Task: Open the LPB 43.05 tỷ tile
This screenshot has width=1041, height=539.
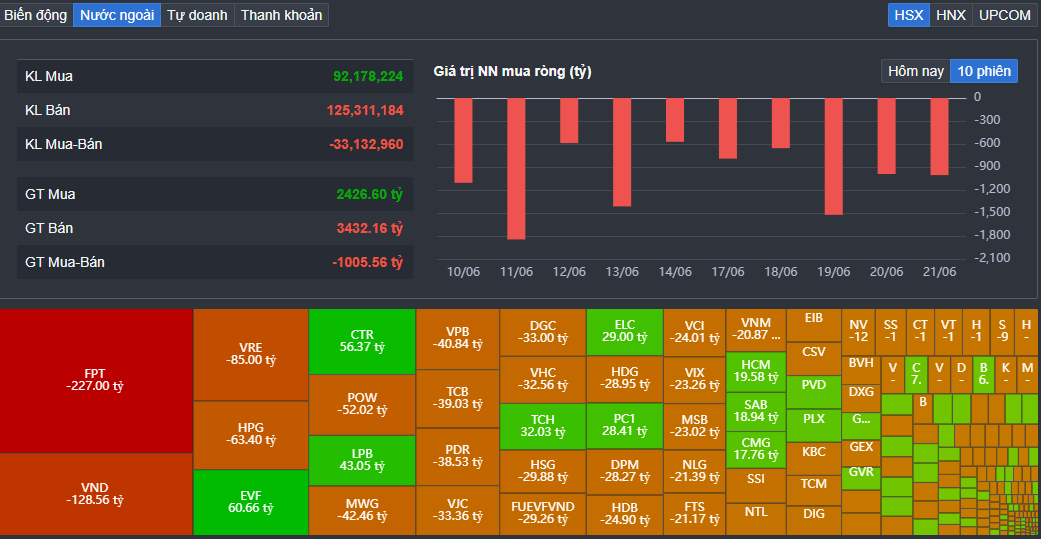Action: [362, 460]
